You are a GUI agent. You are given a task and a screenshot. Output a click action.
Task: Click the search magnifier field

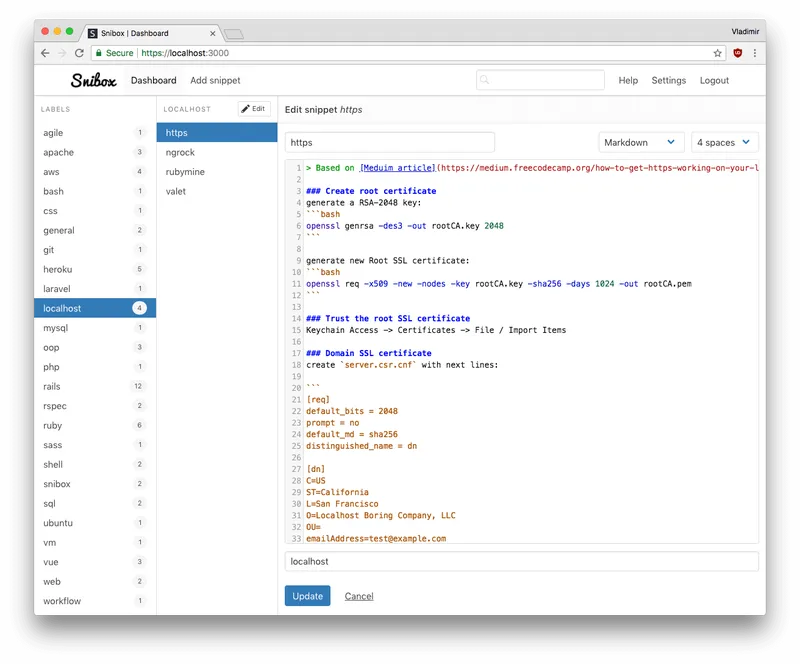(x=540, y=80)
